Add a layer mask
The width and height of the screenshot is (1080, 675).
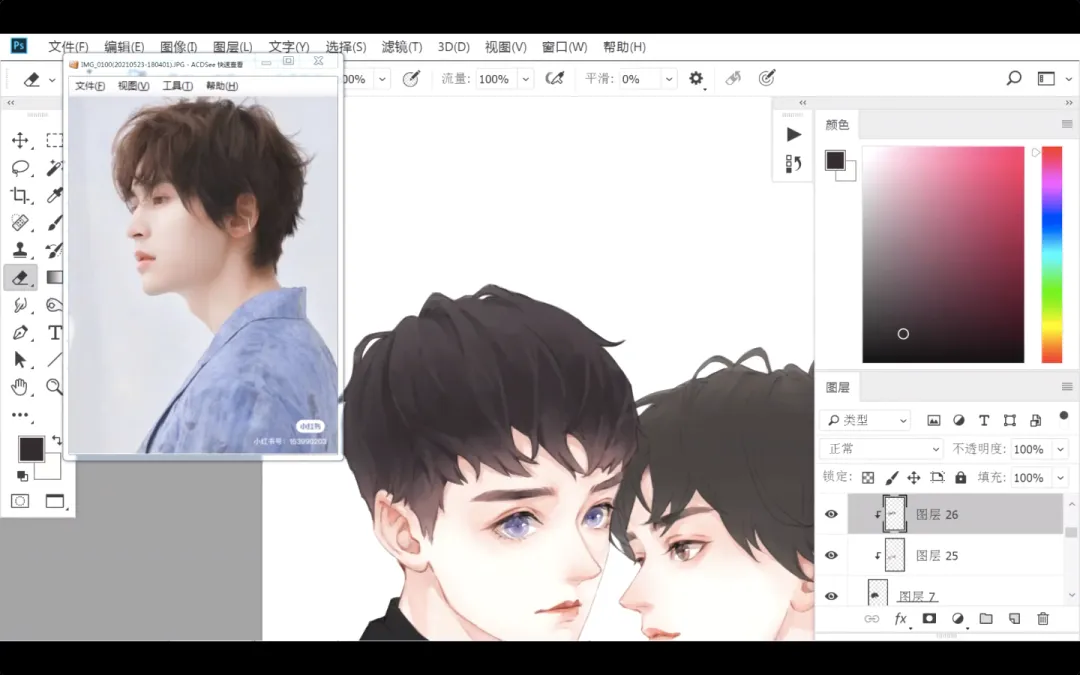click(929, 619)
